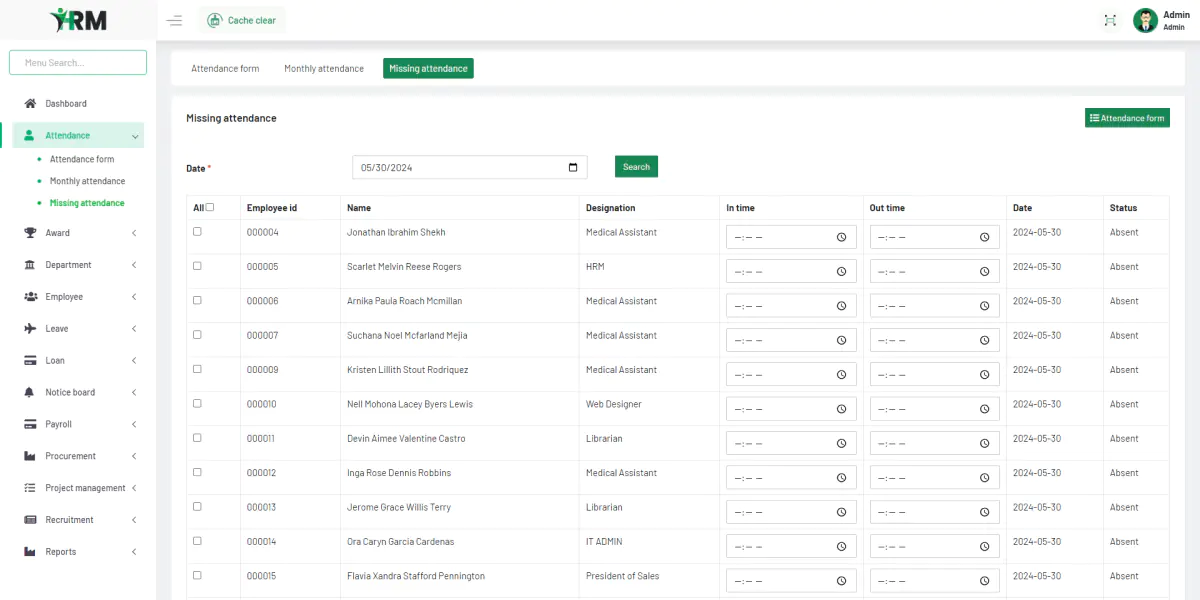Tick checkbox for Scarlet Melvin Reese Rogers
This screenshot has width=1200, height=600.
197,266
